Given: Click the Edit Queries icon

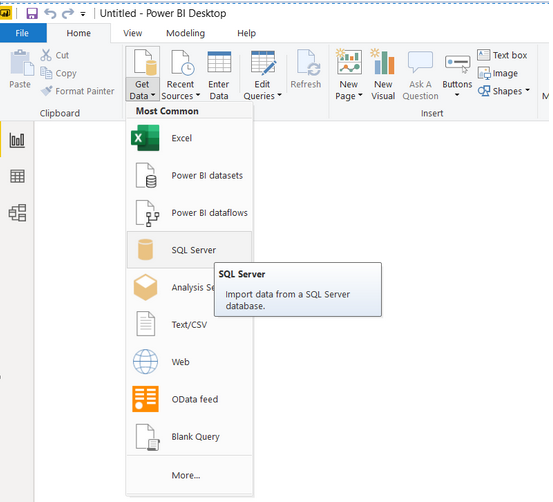Looking at the screenshot, I should [263, 63].
